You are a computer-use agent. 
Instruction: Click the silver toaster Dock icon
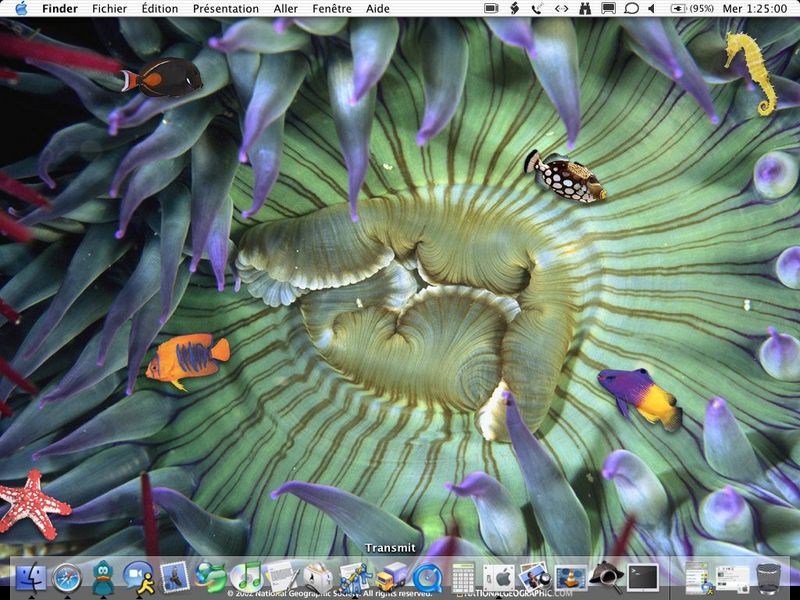tap(318, 578)
